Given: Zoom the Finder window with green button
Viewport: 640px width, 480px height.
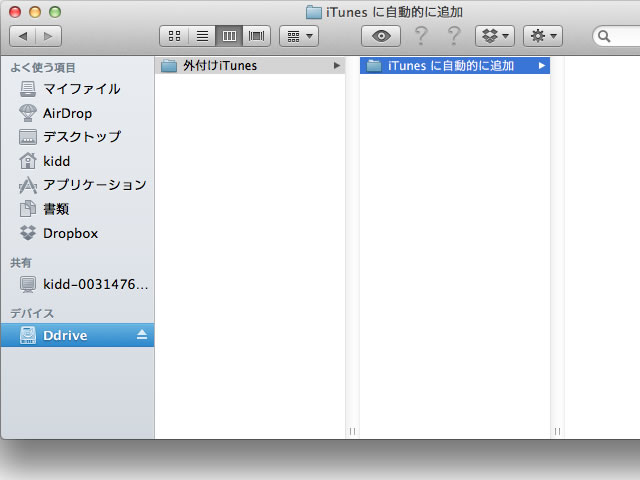Looking at the screenshot, I should 55,12.
